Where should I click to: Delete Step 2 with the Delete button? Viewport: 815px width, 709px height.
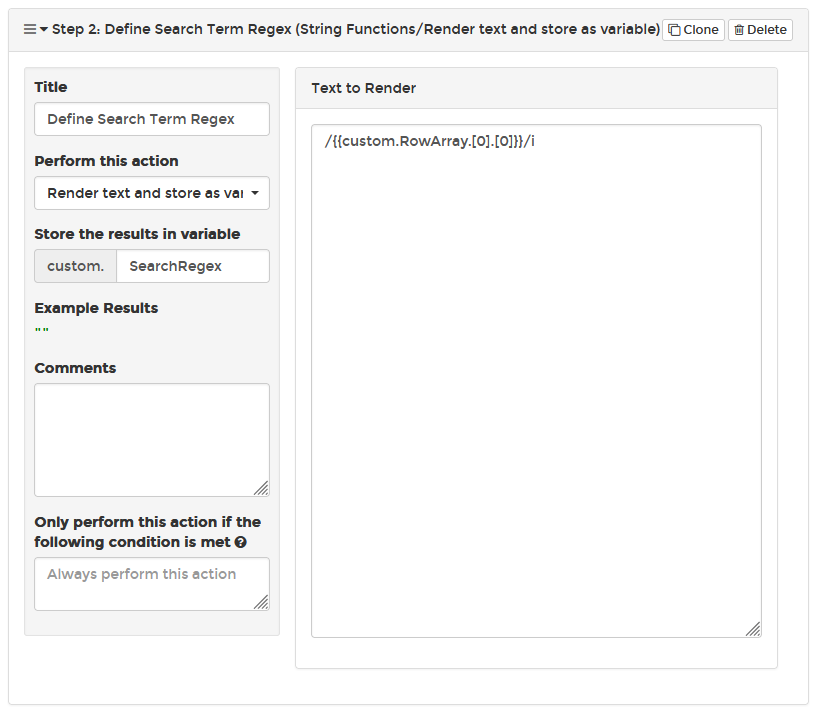760,30
